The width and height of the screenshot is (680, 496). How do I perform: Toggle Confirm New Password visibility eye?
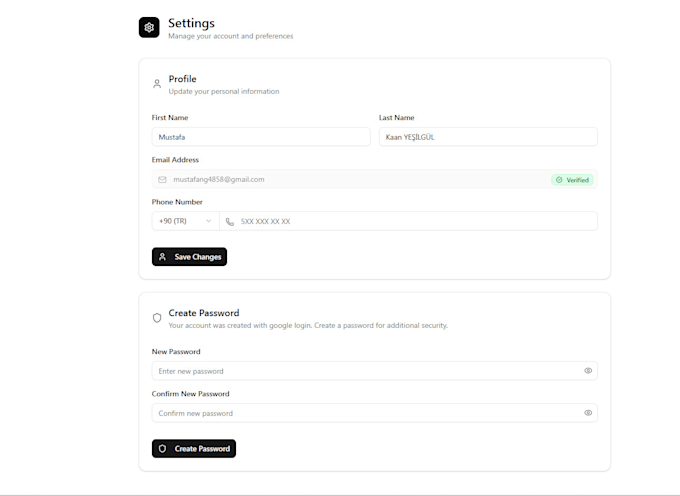click(588, 413)
